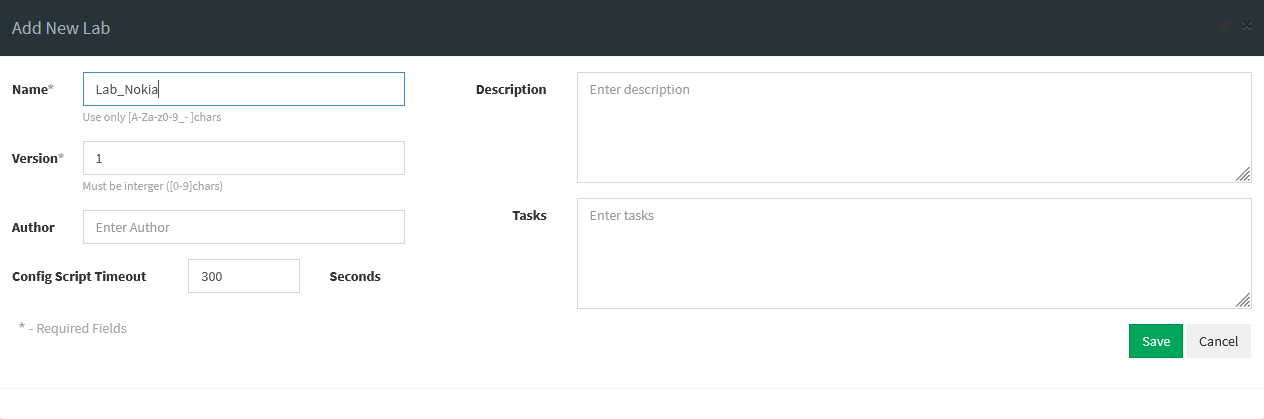Click the Version* field label
The image size is (1264, 419).
pyautogui.click(x=37, y=158)
